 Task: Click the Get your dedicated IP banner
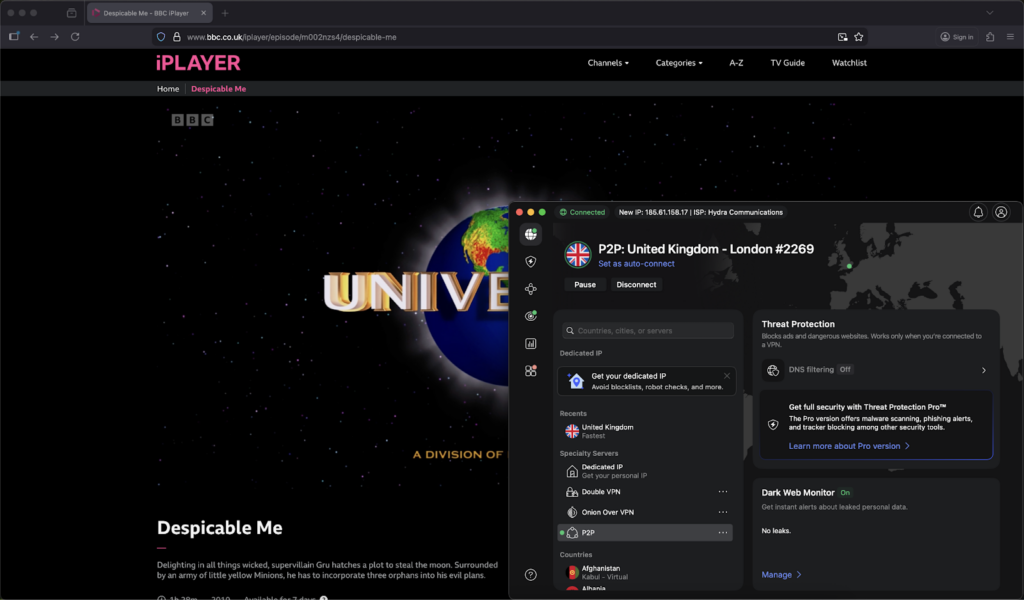(647, 381)
